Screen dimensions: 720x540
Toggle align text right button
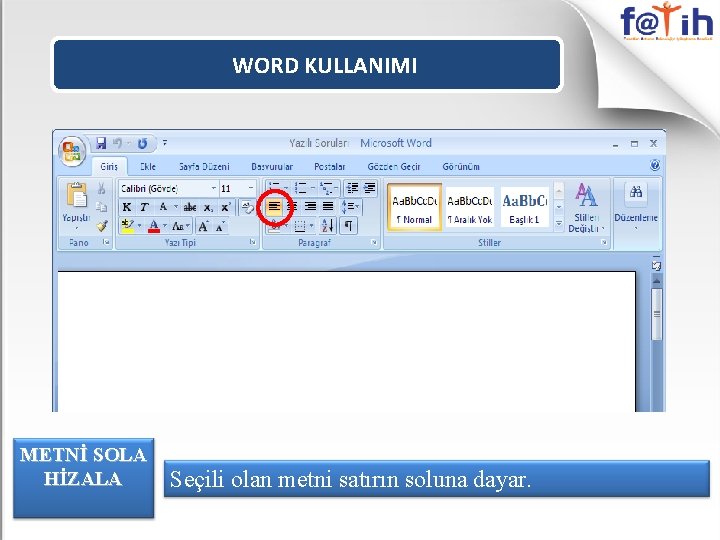pos(310,207)
